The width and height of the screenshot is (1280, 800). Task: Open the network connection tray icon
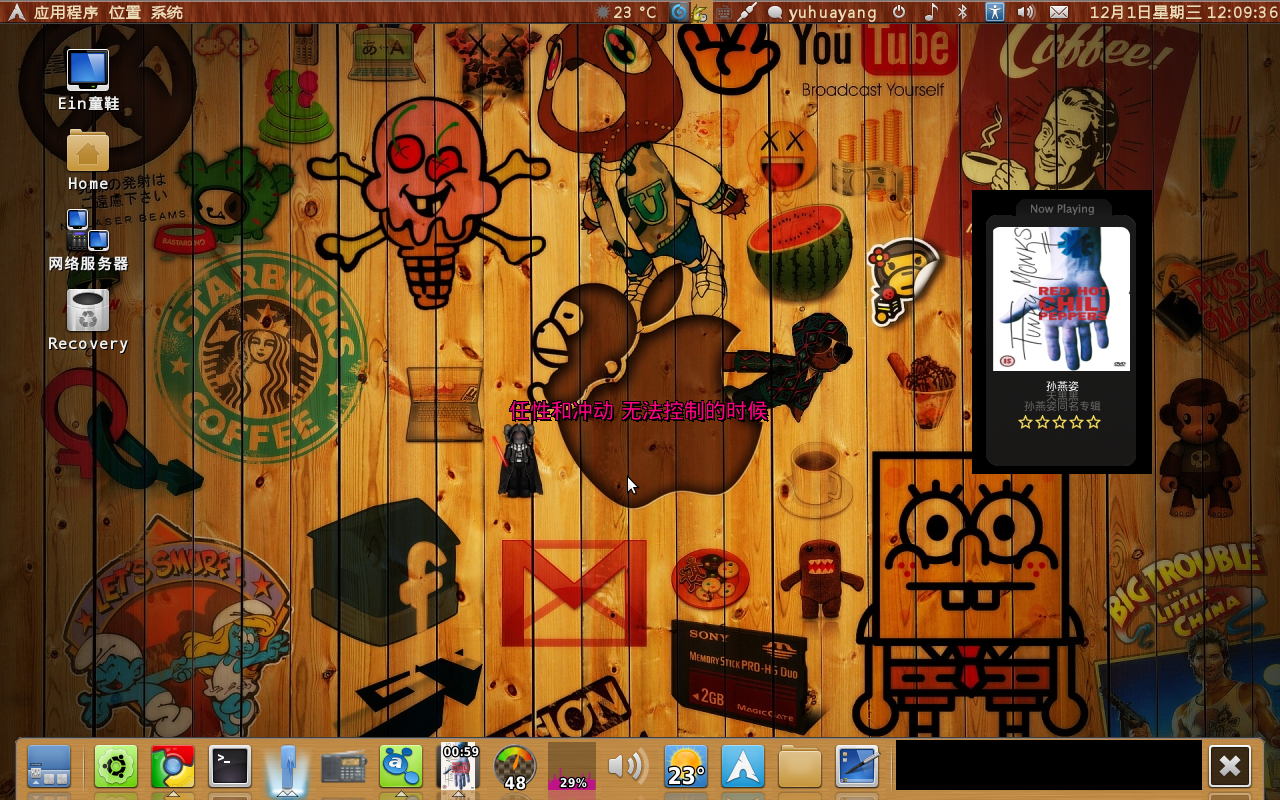[x=746, y=12]
